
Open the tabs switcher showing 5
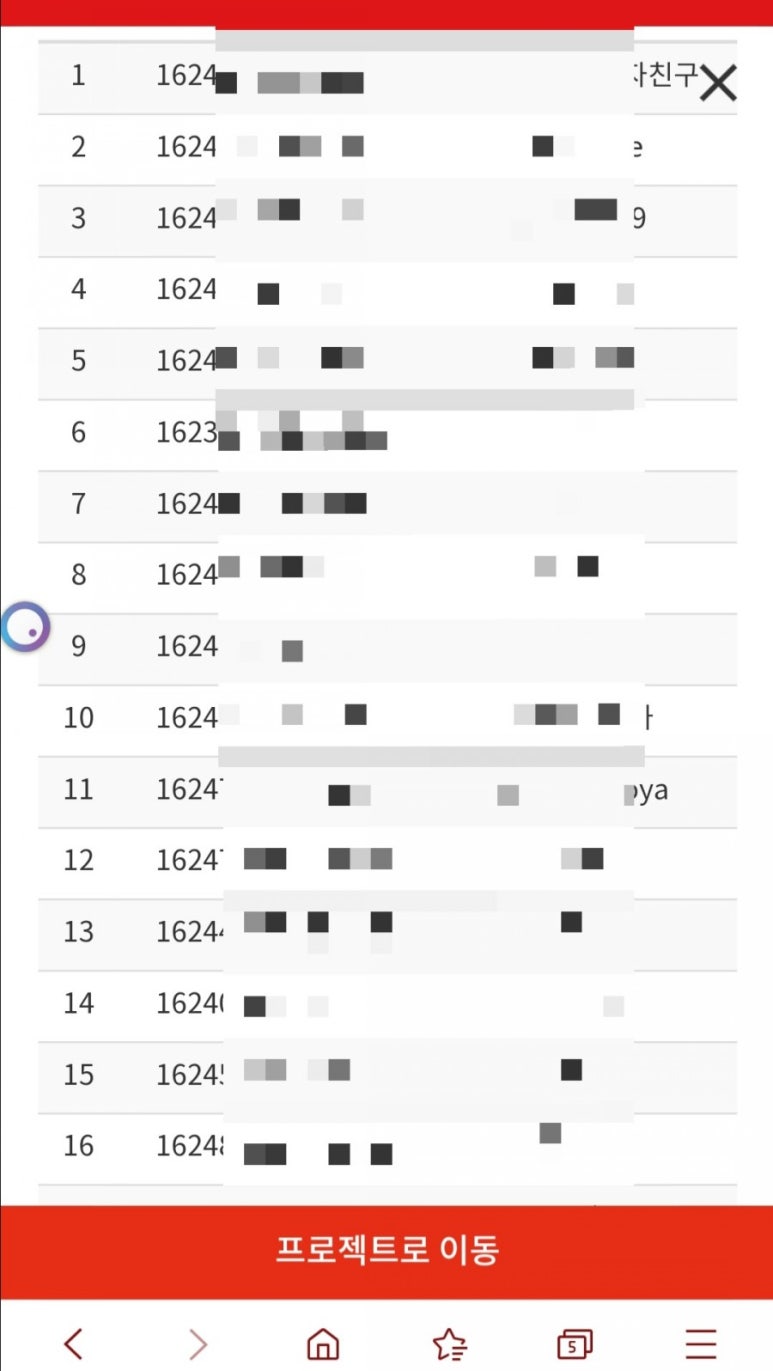(574, 1344)
